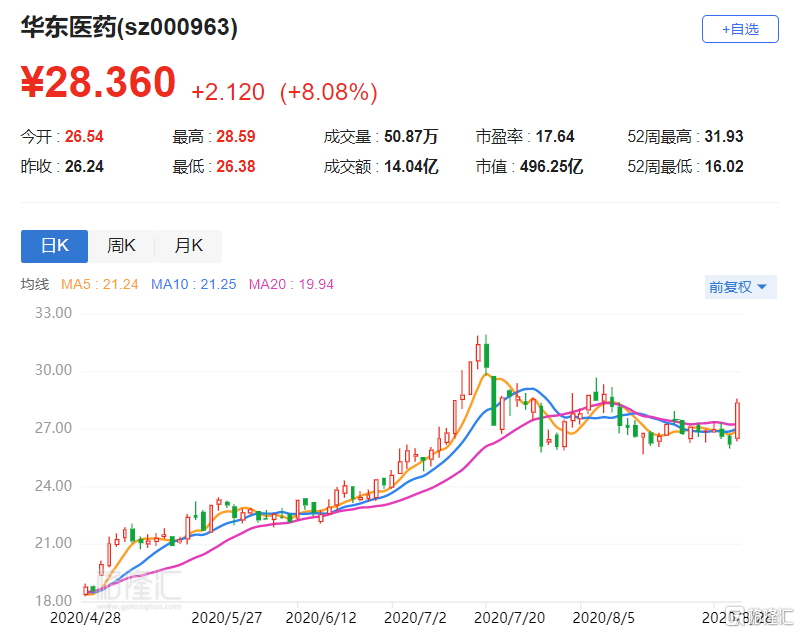
Task: Click the 21.00 y-axis label
Action: coord(53,543)
